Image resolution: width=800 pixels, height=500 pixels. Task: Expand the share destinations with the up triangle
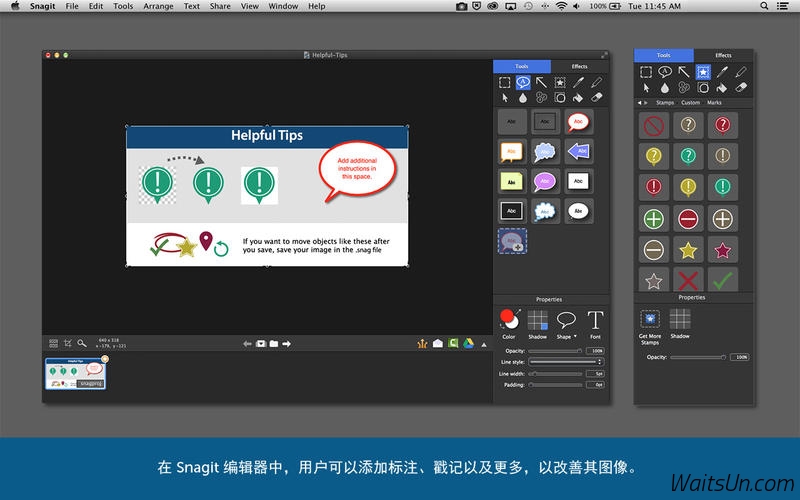tap(484, 345)
